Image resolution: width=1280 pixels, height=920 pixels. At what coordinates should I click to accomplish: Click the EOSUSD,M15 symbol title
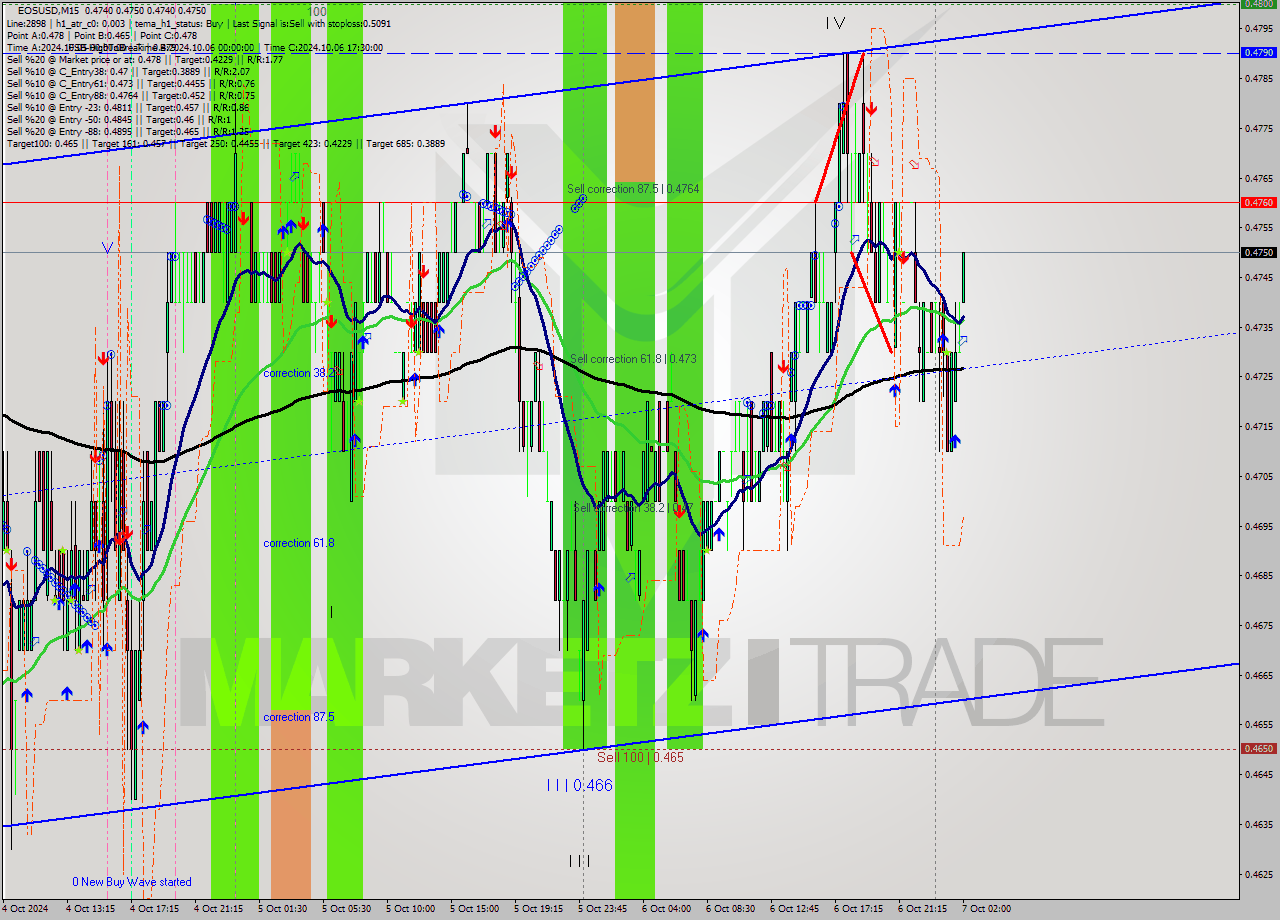pyautogui.click(x=49, y=10)
